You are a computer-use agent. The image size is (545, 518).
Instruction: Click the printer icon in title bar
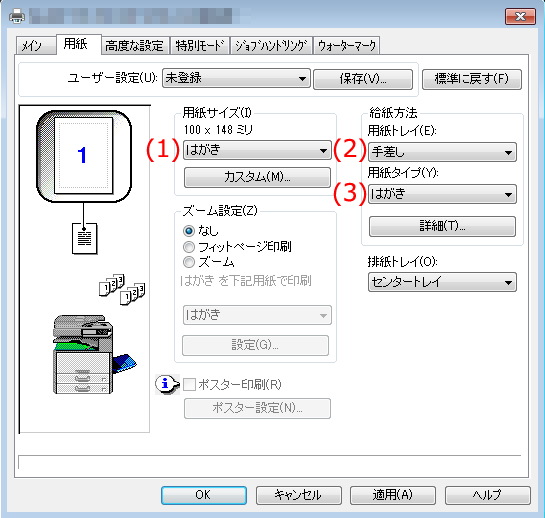click(x=17, y=16)
